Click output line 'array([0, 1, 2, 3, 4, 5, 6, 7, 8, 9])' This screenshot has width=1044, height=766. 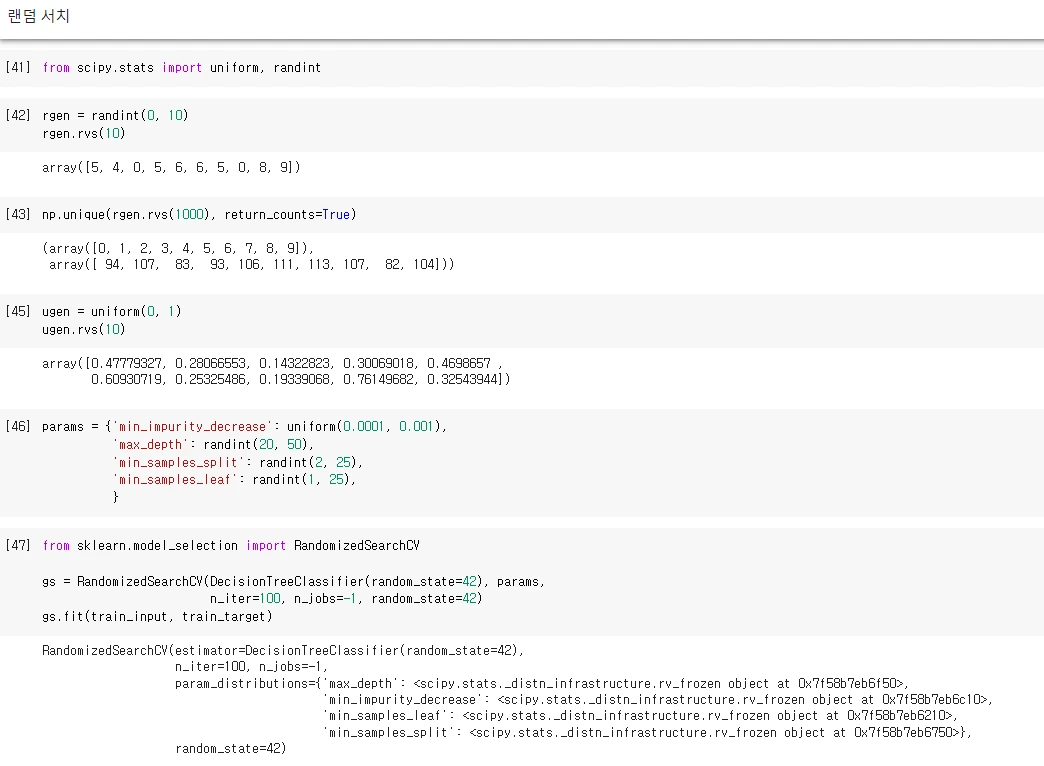(x=178, y=248)
